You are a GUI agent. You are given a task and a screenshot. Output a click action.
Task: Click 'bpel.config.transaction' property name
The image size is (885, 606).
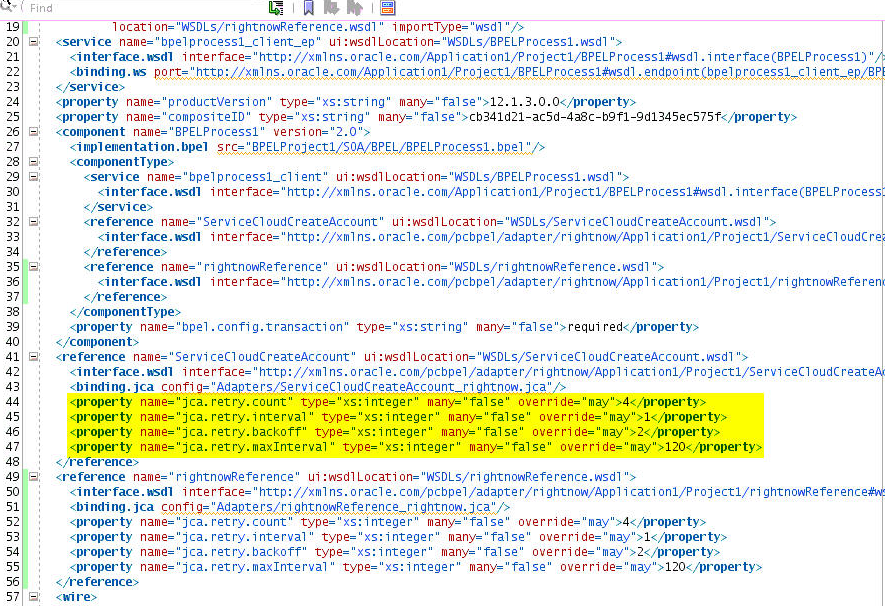(x=262, y=327)
